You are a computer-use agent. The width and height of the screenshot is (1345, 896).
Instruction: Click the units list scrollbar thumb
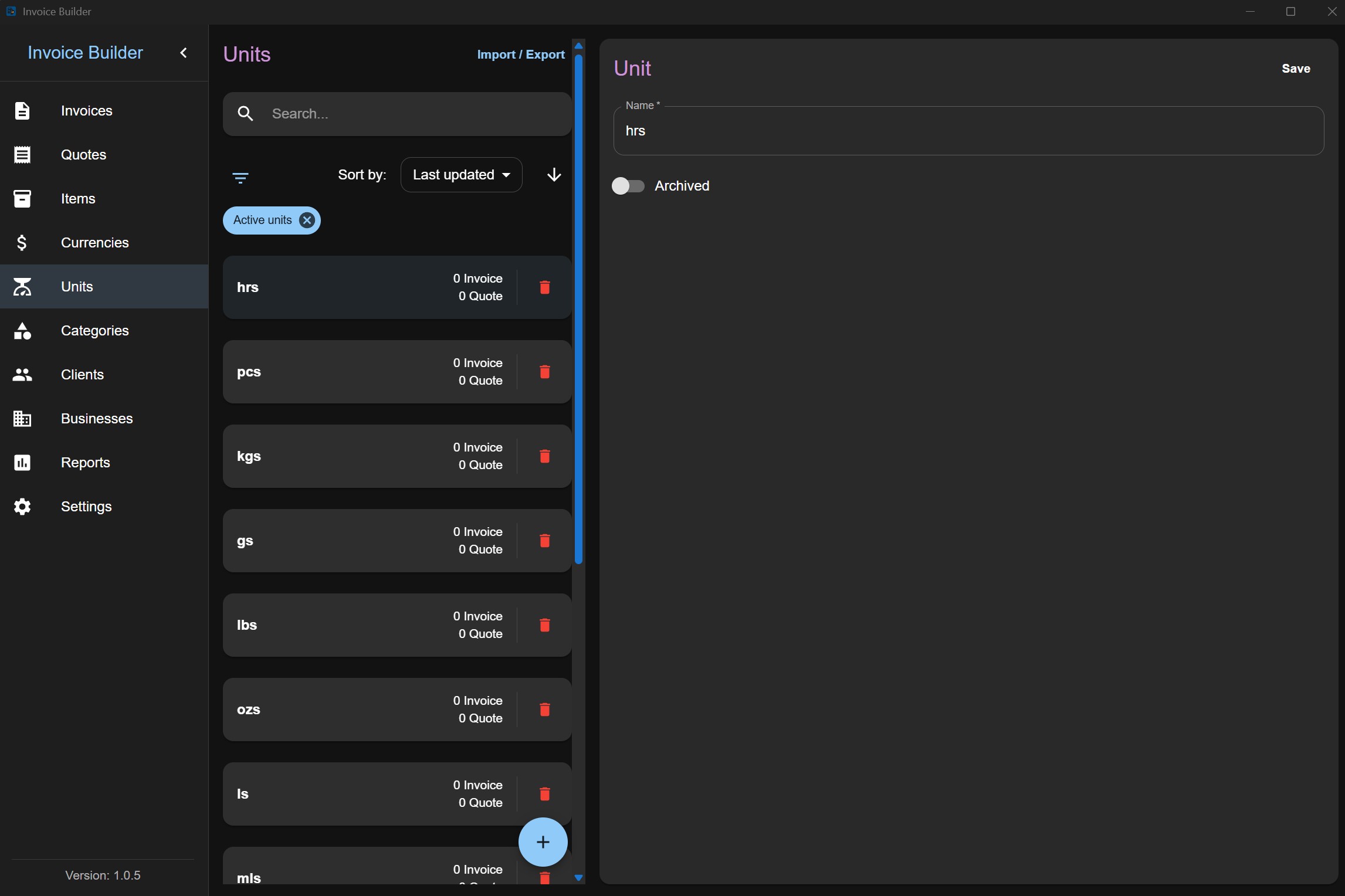(578, 309)
